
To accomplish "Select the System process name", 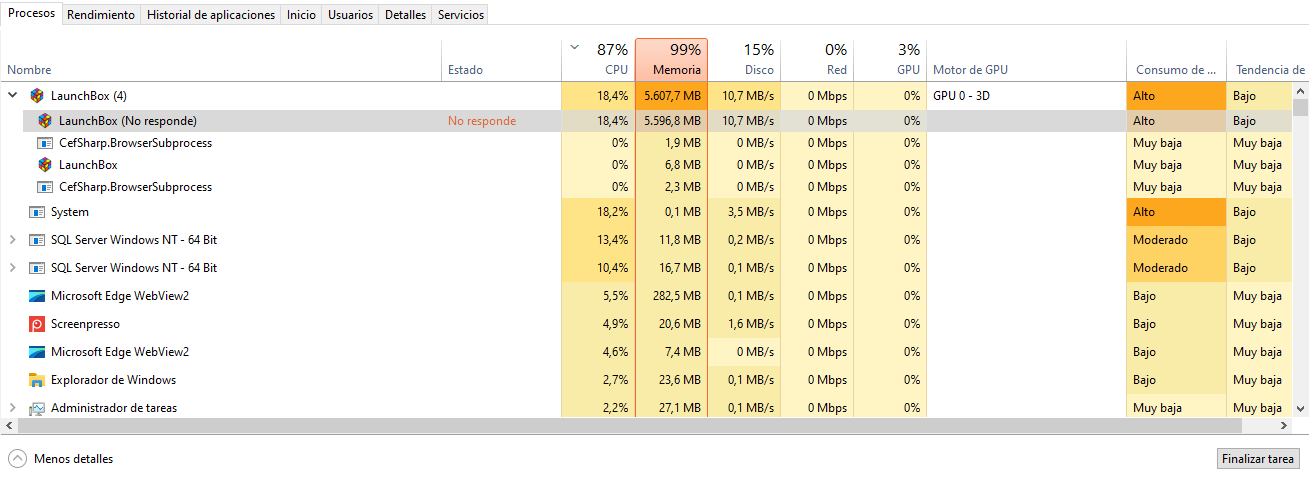I will [x=70, y=212].
